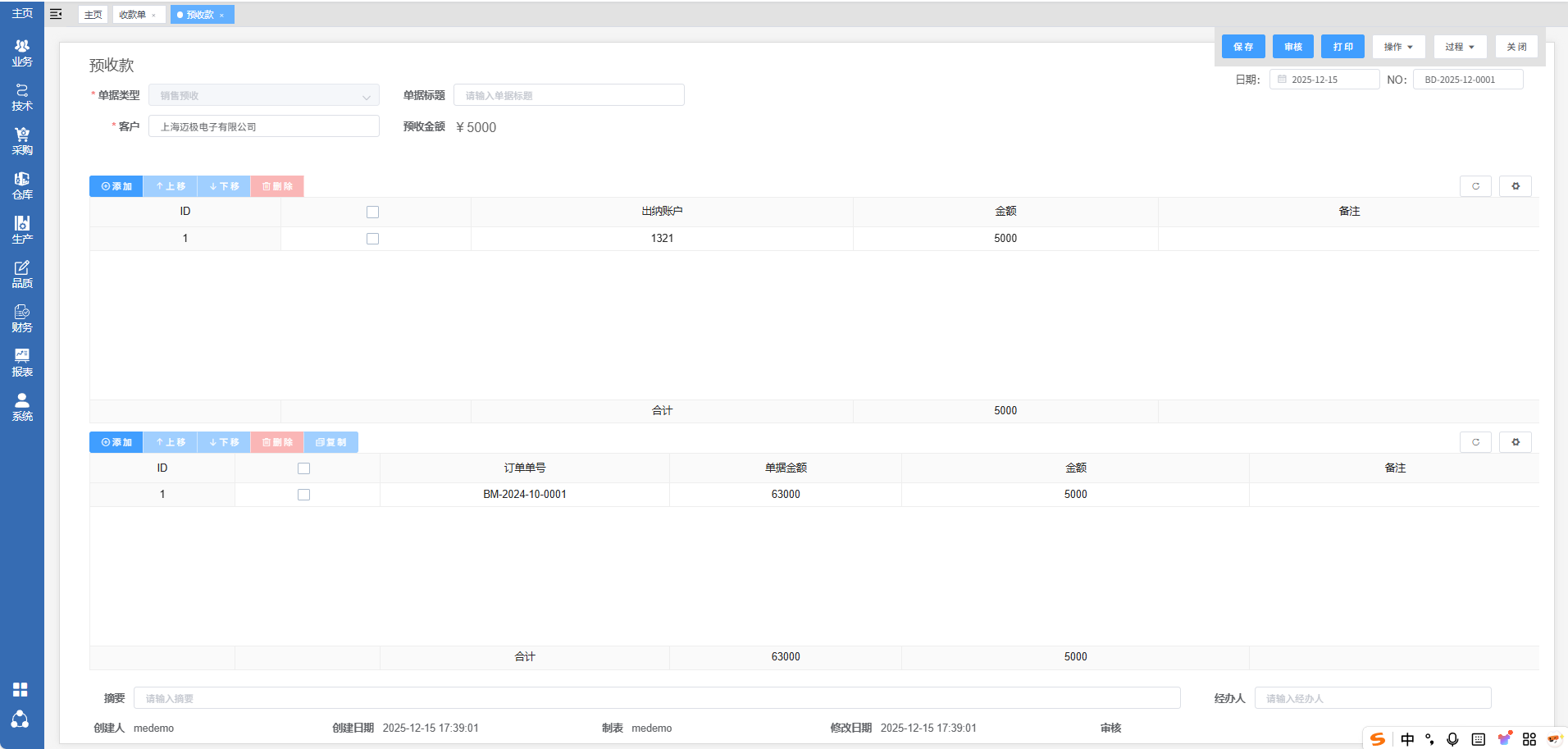Viewport: 1568px width, 749px height.
Task: Tick the checkbox for account row 1321
Action: point(372,239)
